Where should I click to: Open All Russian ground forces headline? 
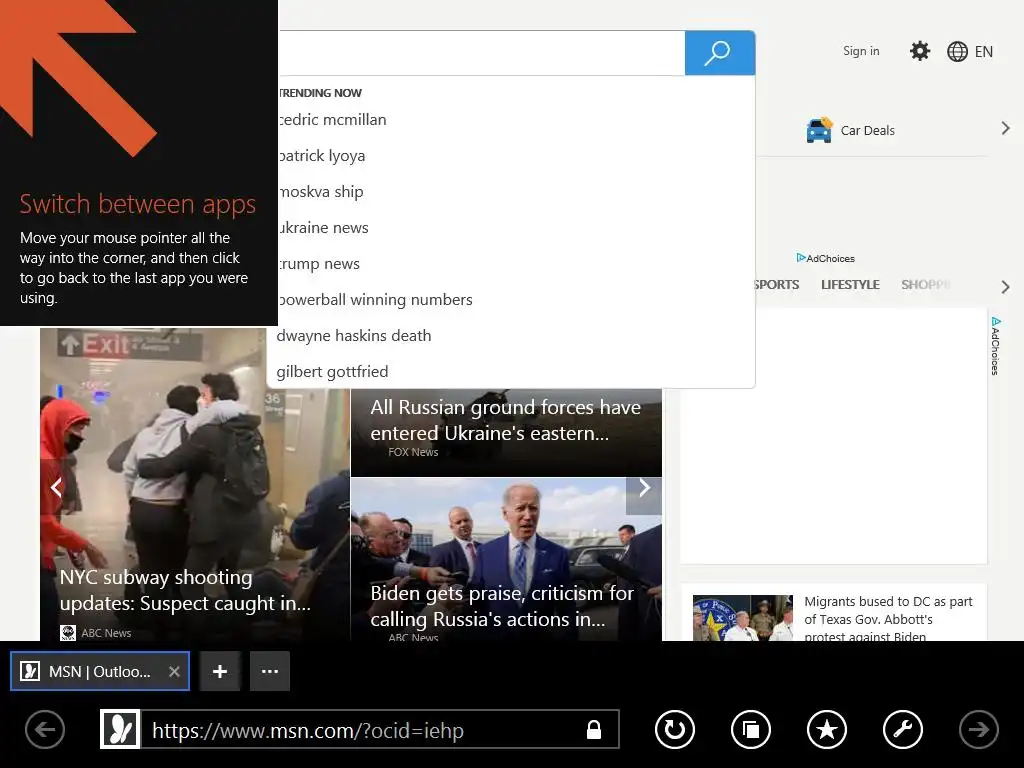point(505,420)
